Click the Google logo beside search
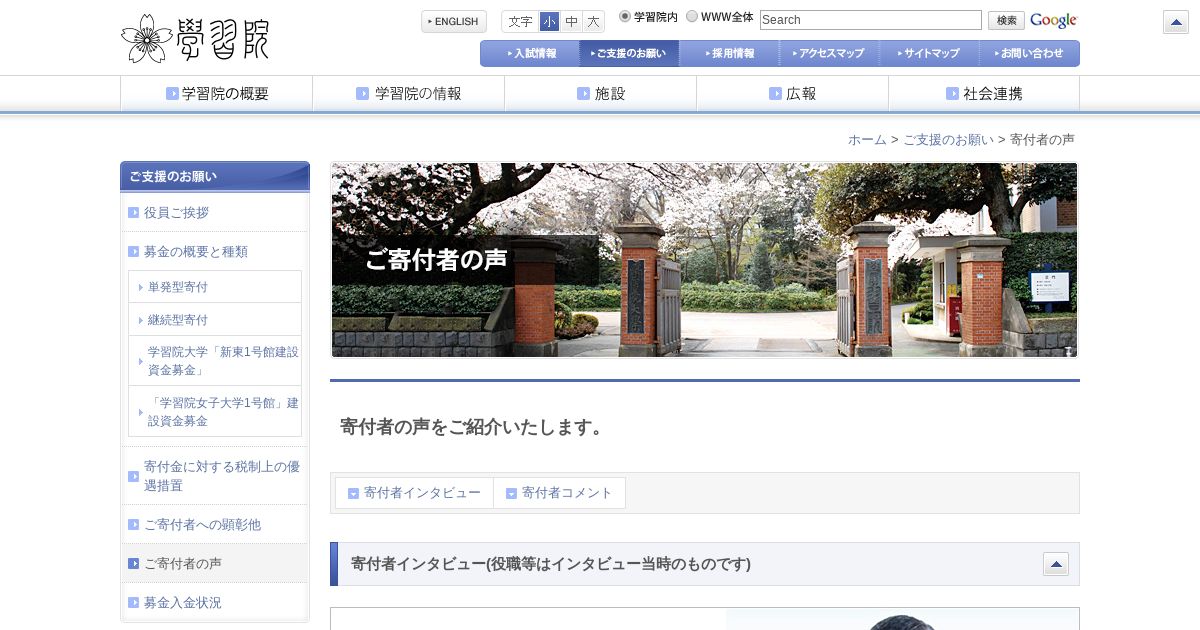Screen dimensions: 1200x630 [x=1053, y=21]
